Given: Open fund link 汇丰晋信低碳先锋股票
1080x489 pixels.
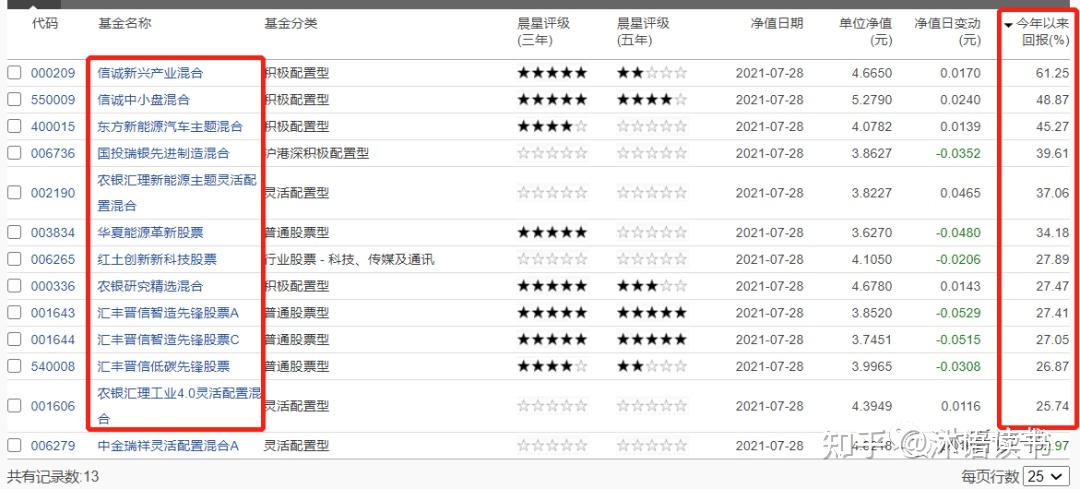Looking at the screenshot, I should click(163, 366).
